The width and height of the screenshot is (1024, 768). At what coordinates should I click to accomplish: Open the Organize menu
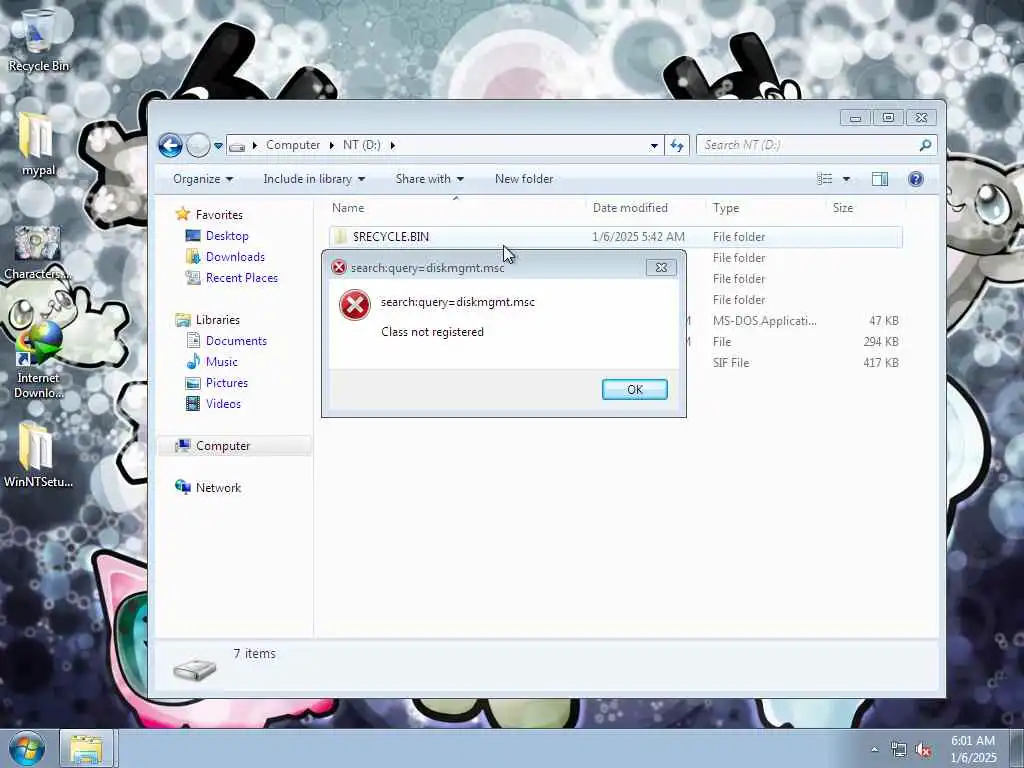click(x=202, y=179)
